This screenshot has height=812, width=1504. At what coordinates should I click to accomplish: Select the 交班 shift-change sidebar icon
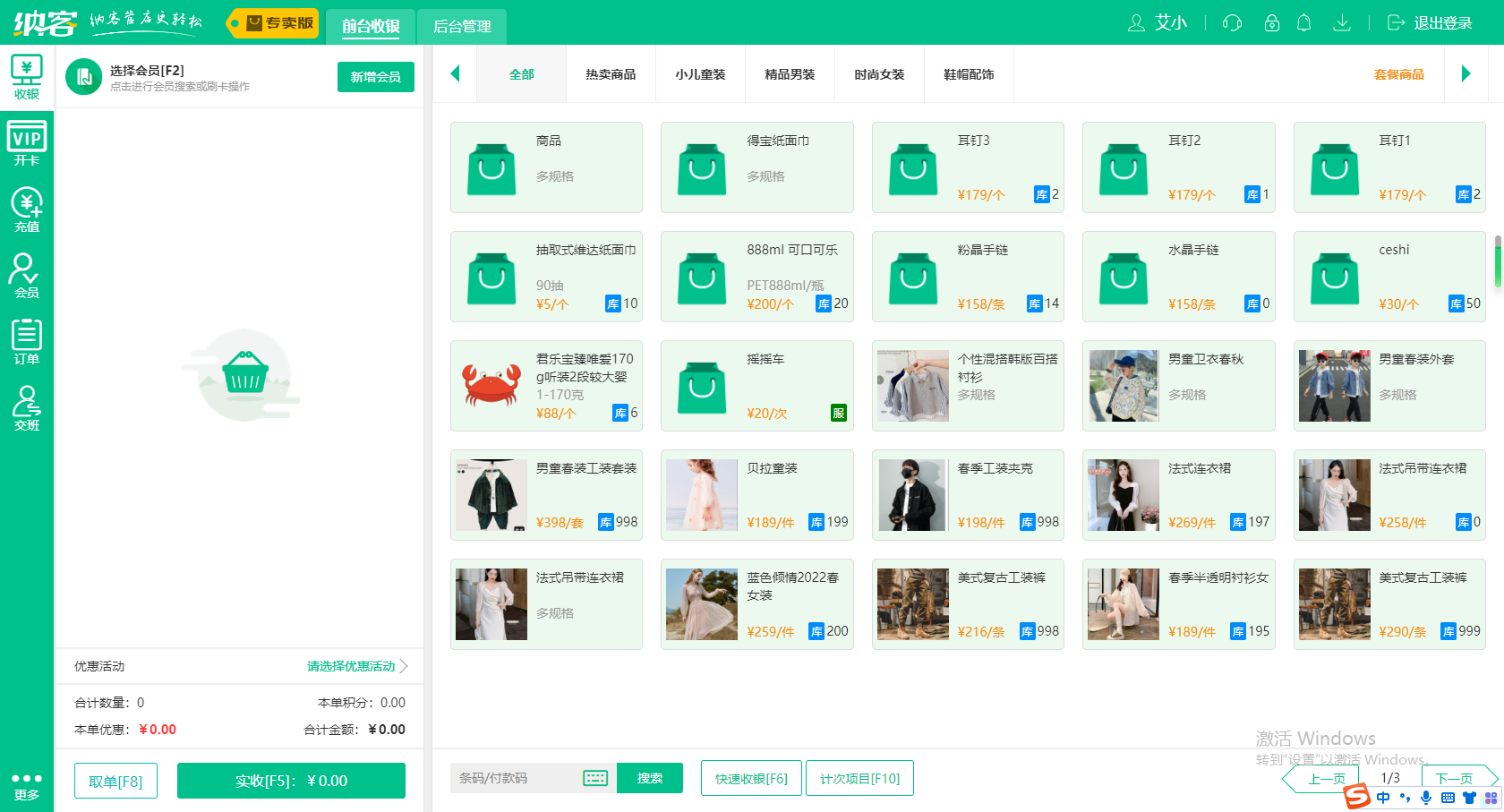click(26, 409)
